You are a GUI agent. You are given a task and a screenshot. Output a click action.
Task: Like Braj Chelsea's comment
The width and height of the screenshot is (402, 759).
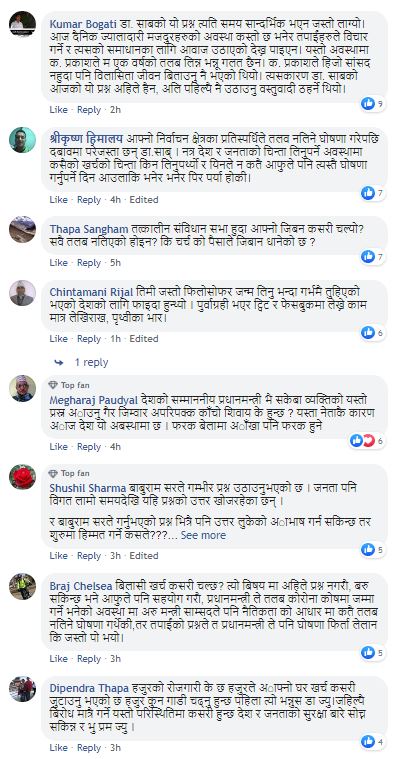(x=59, y=659)
